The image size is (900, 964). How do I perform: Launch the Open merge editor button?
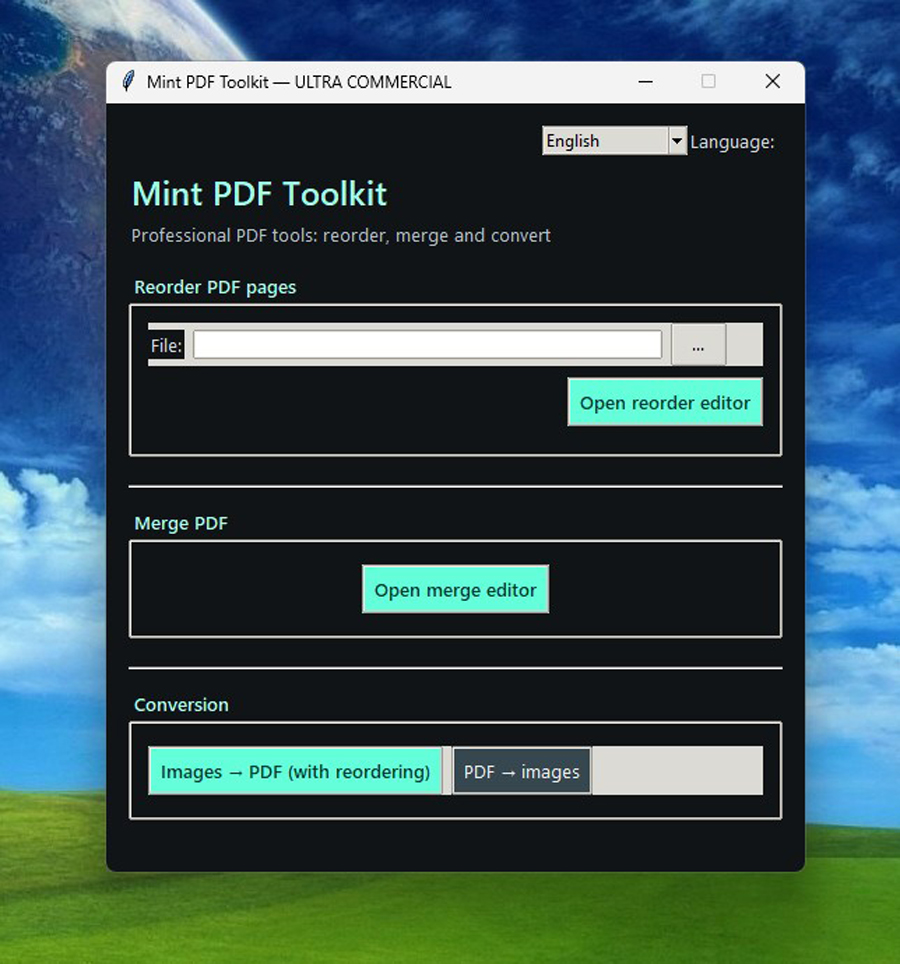pos(455,590)
